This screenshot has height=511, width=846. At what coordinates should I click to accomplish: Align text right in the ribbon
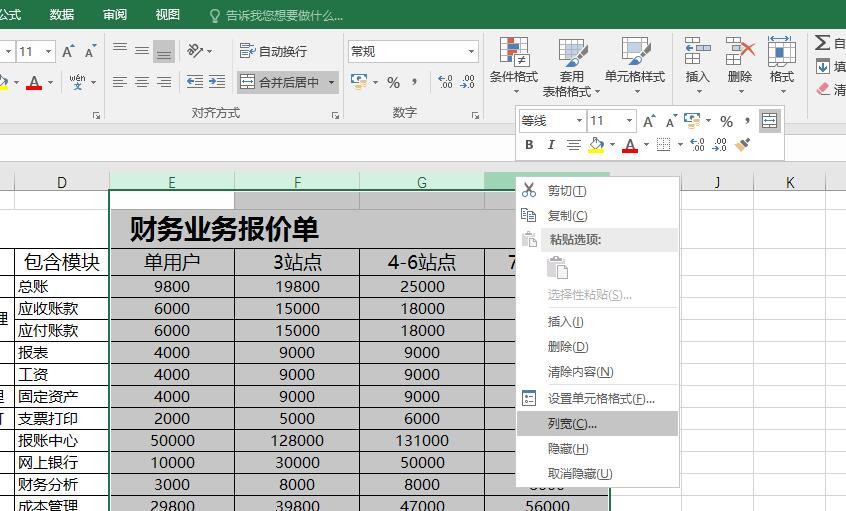point(164,82)
